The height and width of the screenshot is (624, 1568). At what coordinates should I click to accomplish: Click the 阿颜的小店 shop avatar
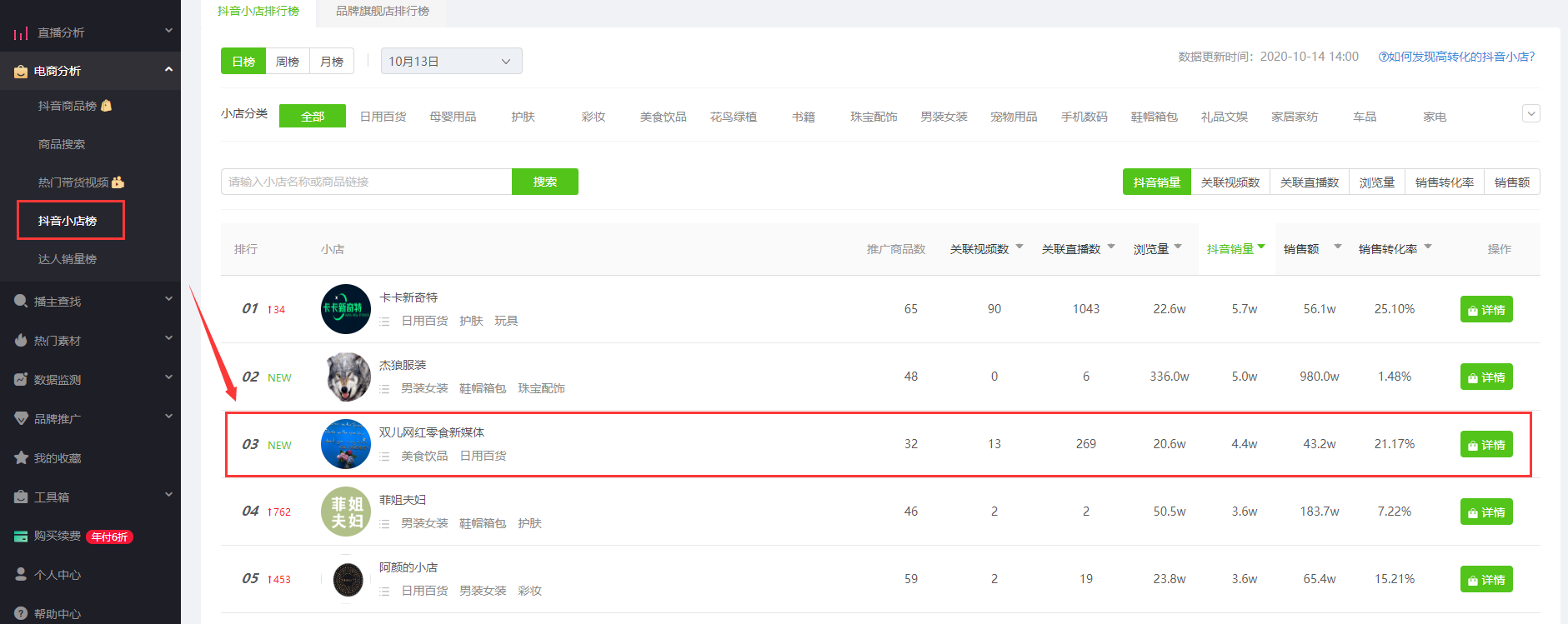[348, 579]
